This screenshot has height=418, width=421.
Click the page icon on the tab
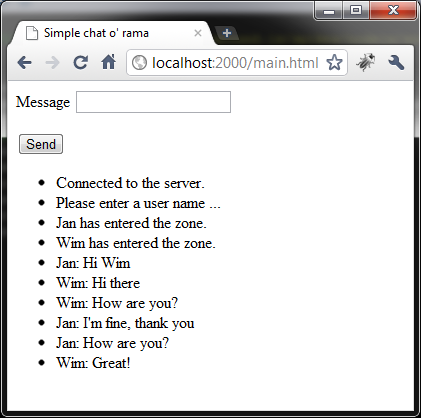click(32, 33)
